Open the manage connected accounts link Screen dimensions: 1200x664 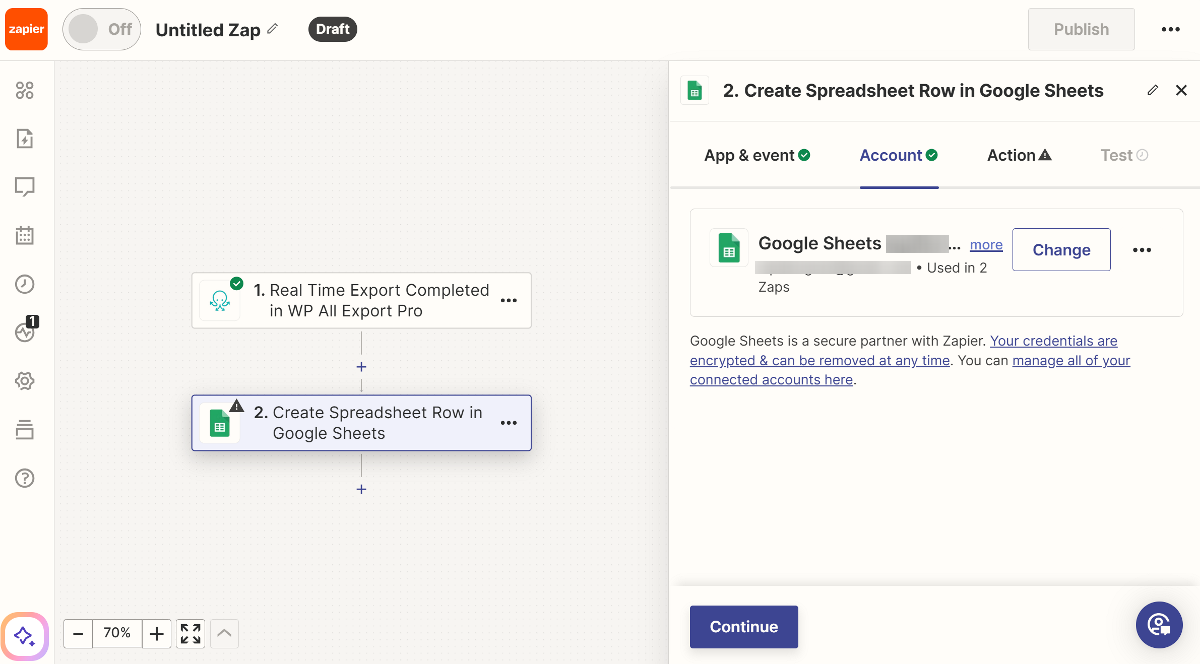[1071, 360]
